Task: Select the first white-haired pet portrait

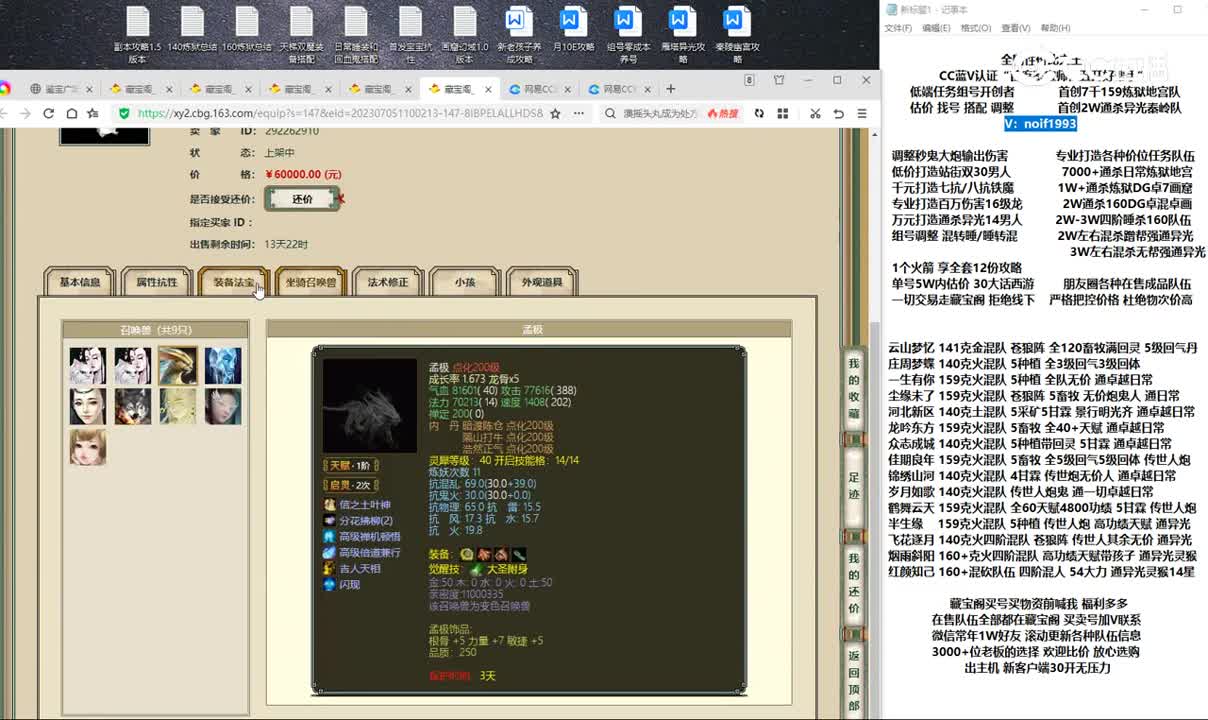Action: [87, 365]
